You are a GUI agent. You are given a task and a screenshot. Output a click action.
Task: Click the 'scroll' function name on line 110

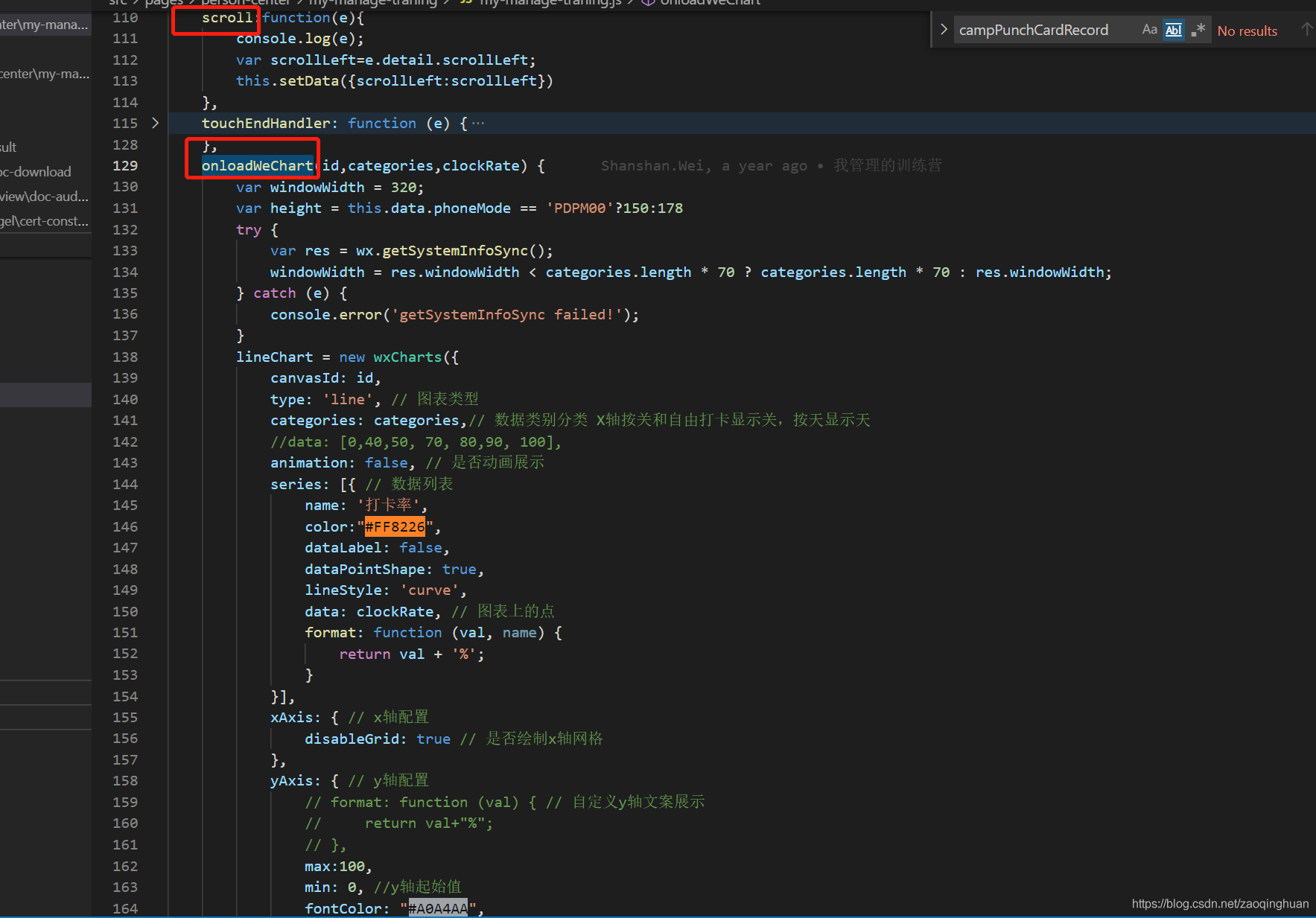coord(227,17)
